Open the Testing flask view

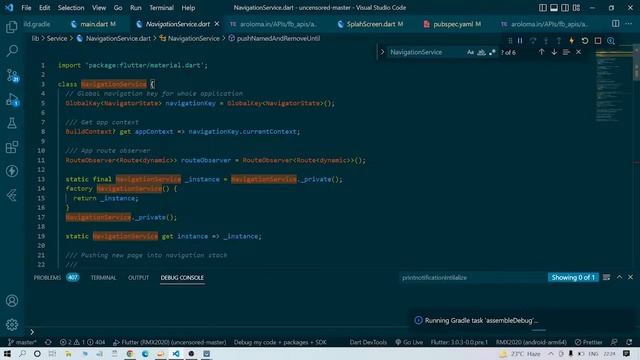pyautogui.click(x=12, y=123)
